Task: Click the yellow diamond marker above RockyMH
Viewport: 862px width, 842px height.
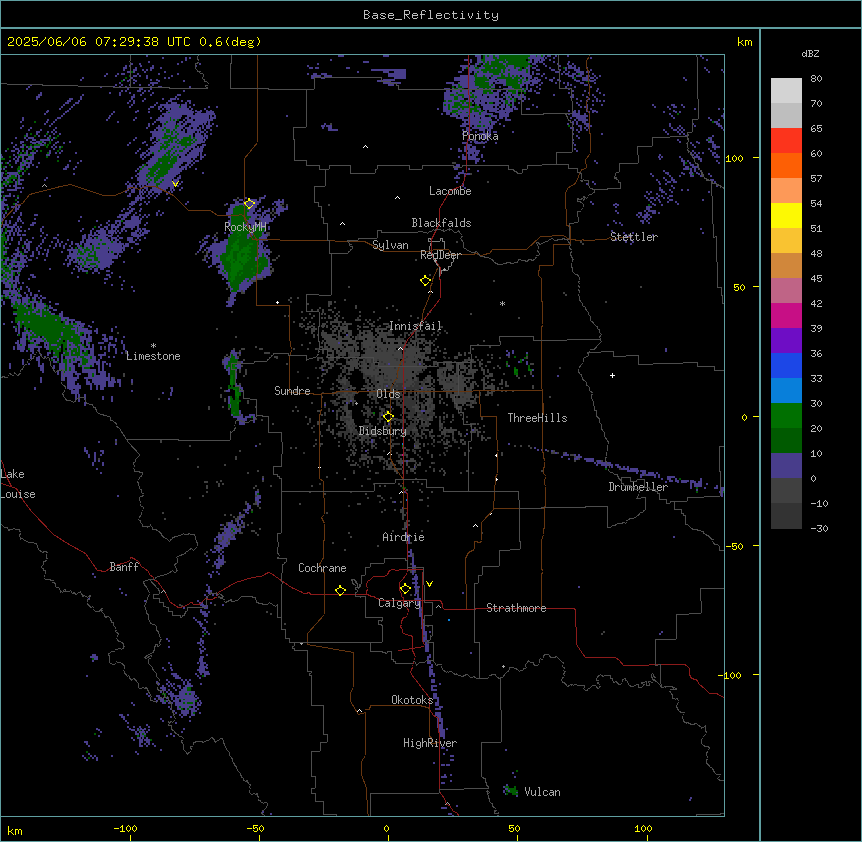Action: (x=249, y=204)
